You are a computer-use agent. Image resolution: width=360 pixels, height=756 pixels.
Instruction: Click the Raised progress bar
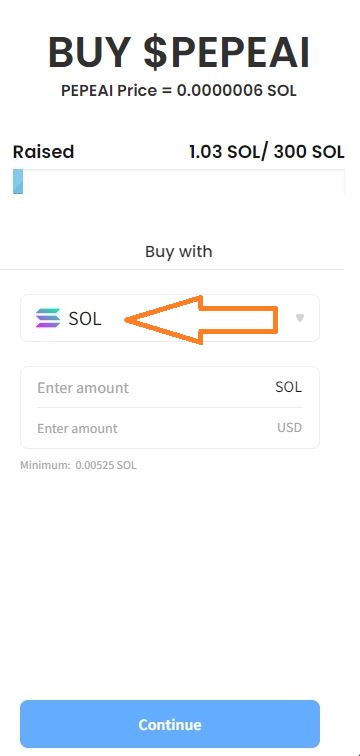coord(179,182)
